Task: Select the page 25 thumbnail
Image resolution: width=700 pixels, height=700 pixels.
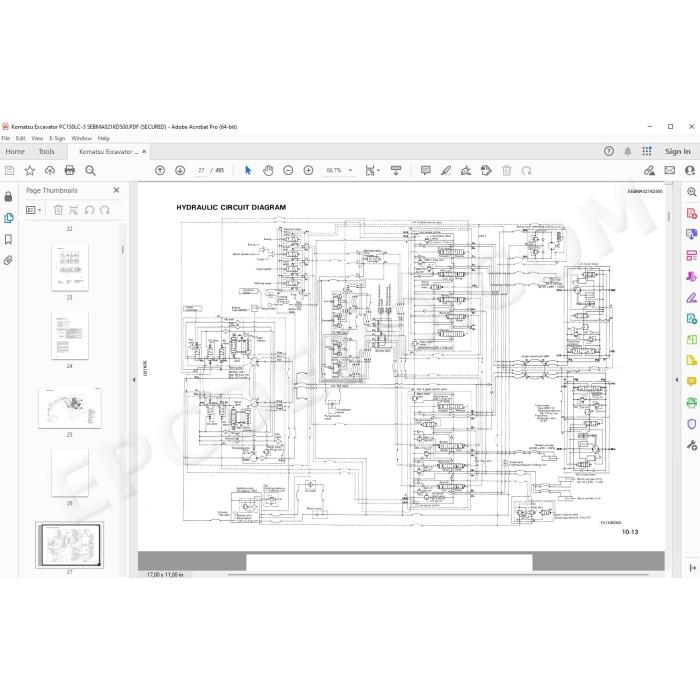Action: [x=70, y=408]
